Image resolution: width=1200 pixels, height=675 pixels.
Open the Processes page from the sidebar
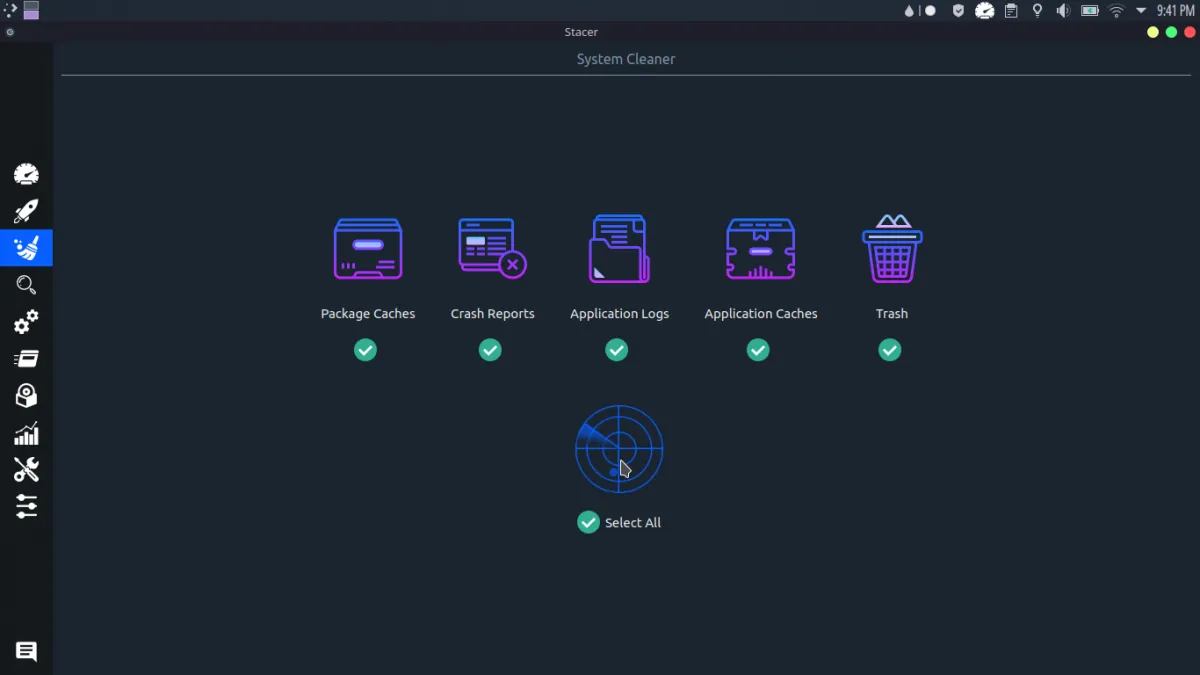click(x=26, y=358)
